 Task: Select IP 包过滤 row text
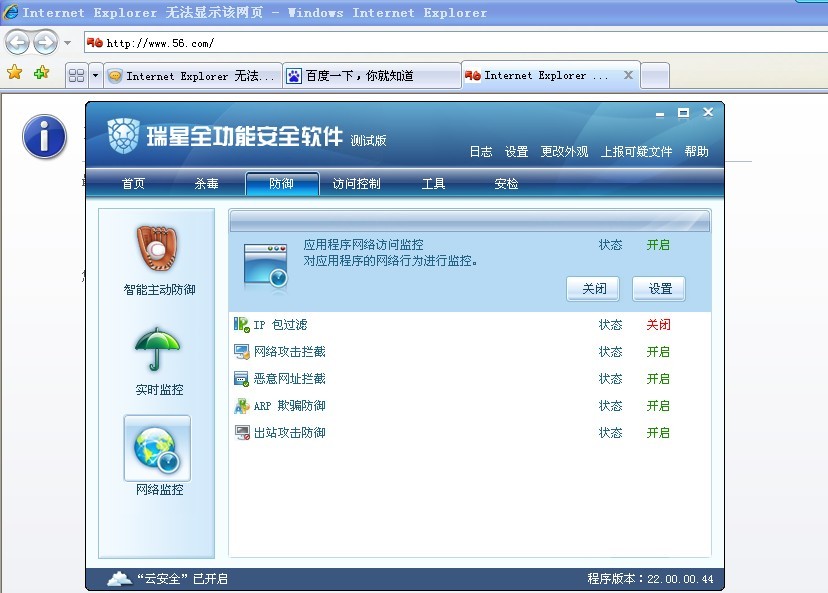click(280, 325)
